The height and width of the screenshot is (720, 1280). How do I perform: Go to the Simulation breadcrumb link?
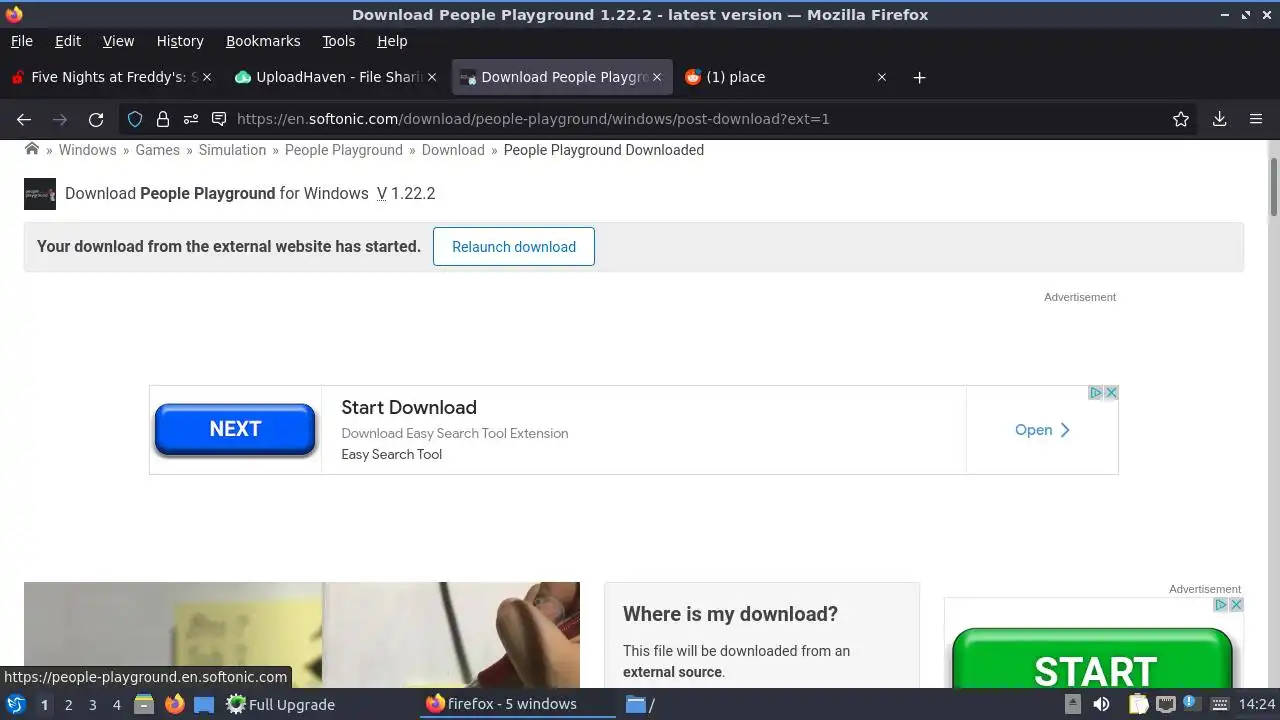point(232,150)
